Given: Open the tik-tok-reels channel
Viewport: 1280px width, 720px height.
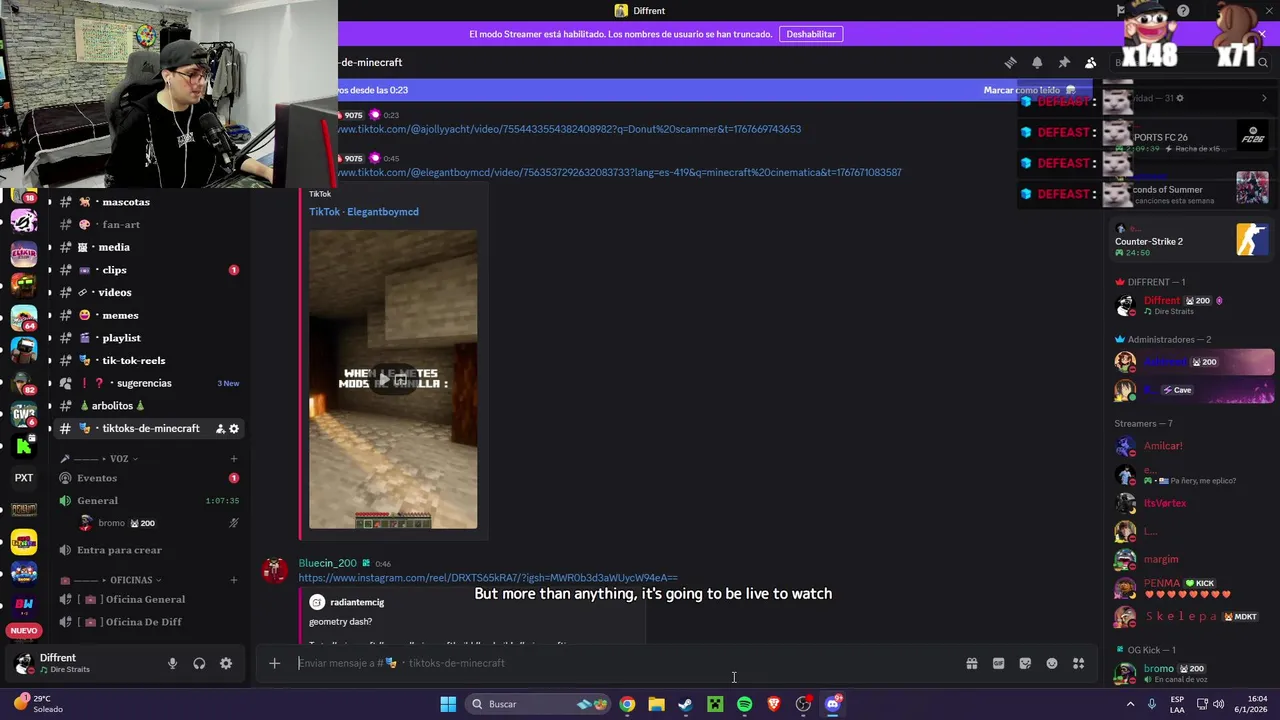Looking at the screenshot, I should pyautogui.click(x=148, y=361).
